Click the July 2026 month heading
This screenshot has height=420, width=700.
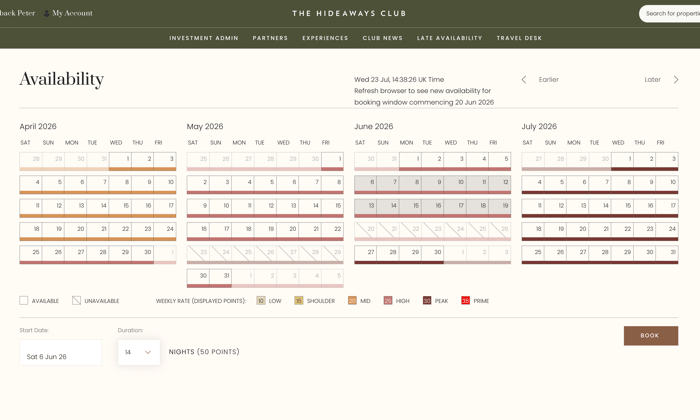(x=539, y=126)
